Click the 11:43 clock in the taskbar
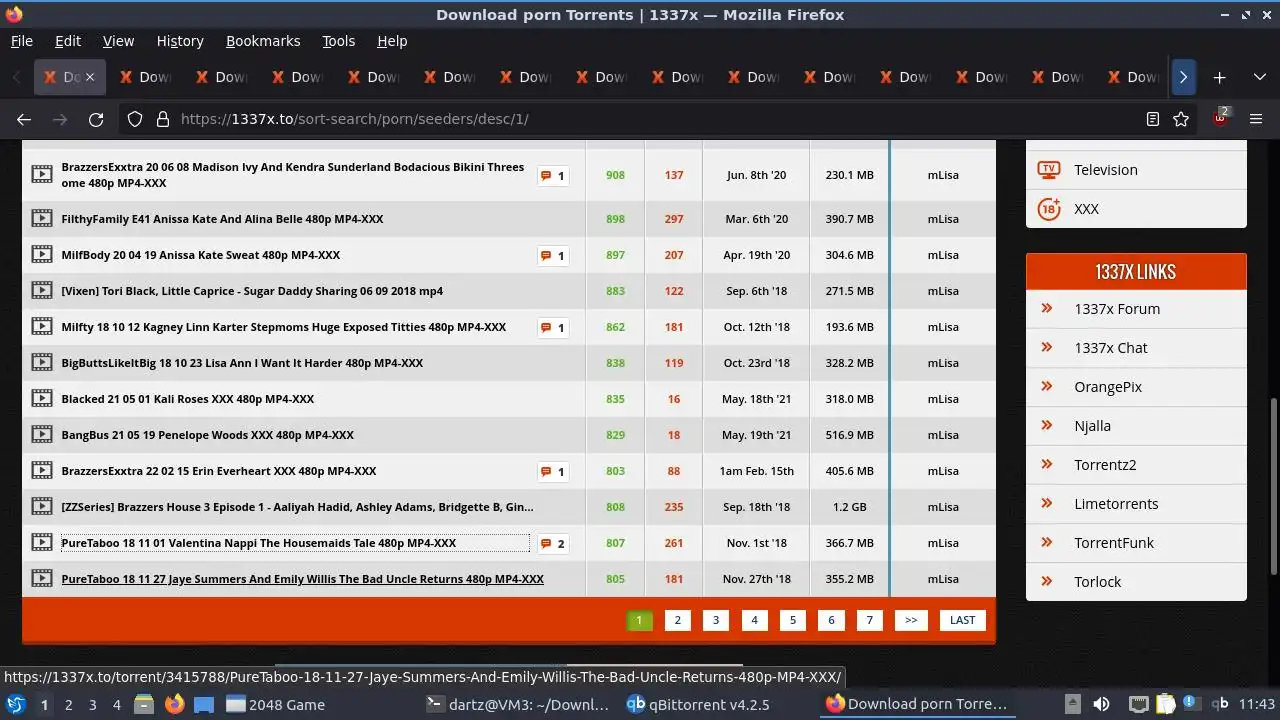Screen dimensions: 1280x720 pyautogui.click(x=1257, y=704)
